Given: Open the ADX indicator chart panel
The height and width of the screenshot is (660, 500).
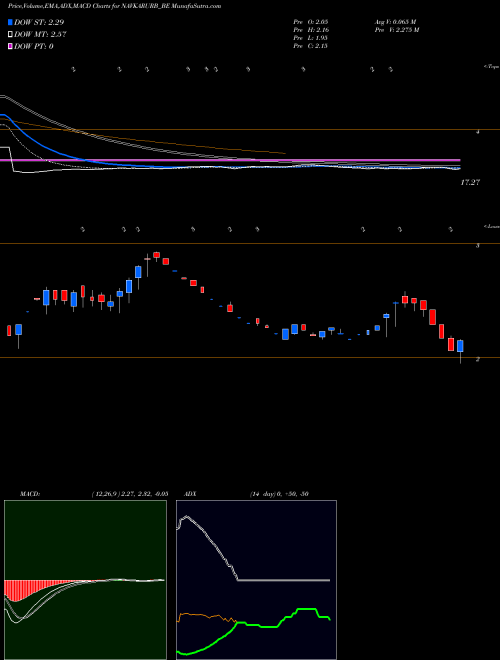Looking at the screenshot, I should point(256,580).
